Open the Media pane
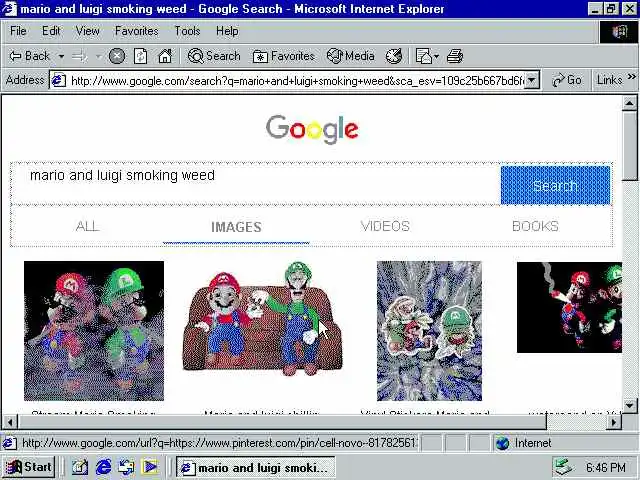Viewport: 640px width, 480px height. point(351,56)
